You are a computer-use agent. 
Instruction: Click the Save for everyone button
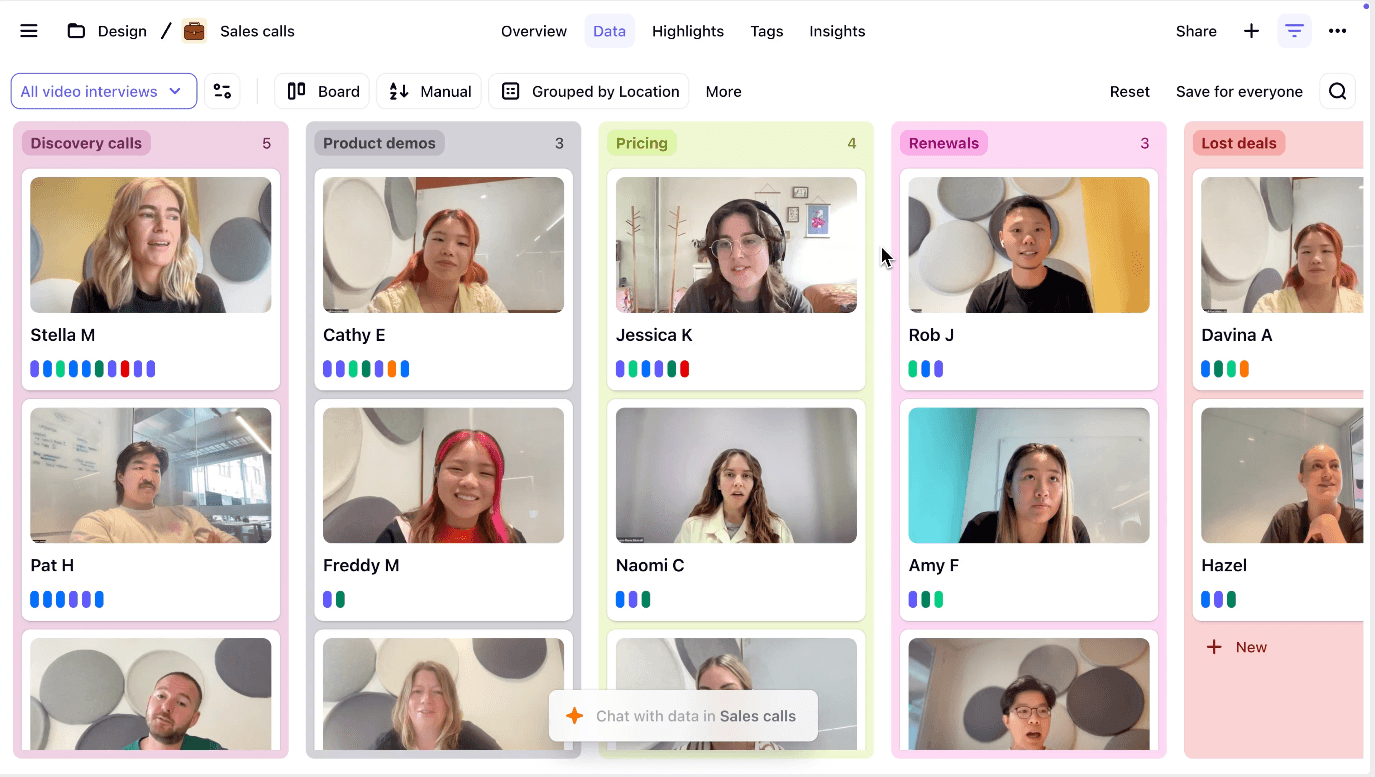[1239, 91]
